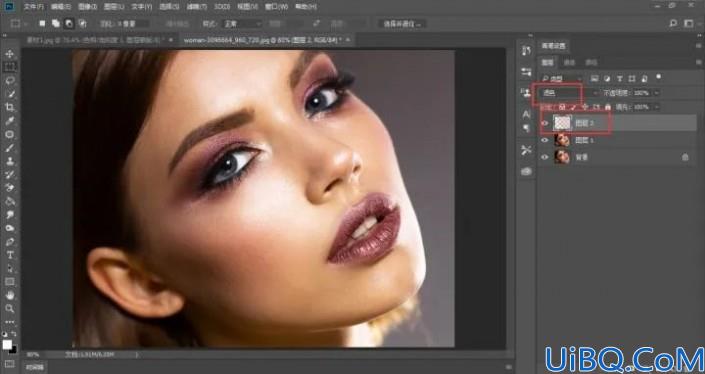This screenshot has height=374, width=705.
Task: Open the workspace switcher in options bar
Action: (688, 23)
